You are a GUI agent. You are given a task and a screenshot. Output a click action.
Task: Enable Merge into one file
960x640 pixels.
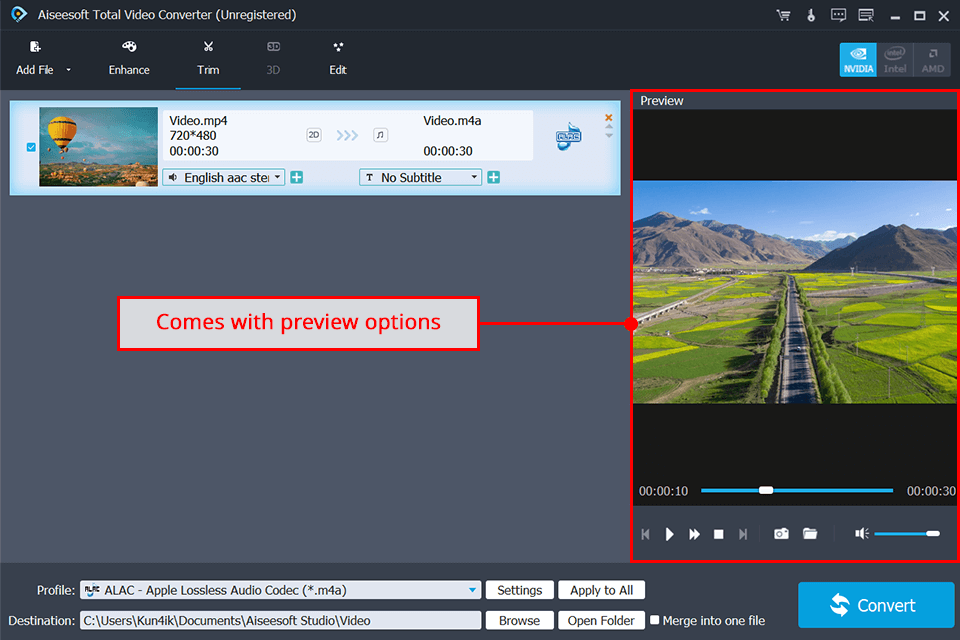point(655,620)
